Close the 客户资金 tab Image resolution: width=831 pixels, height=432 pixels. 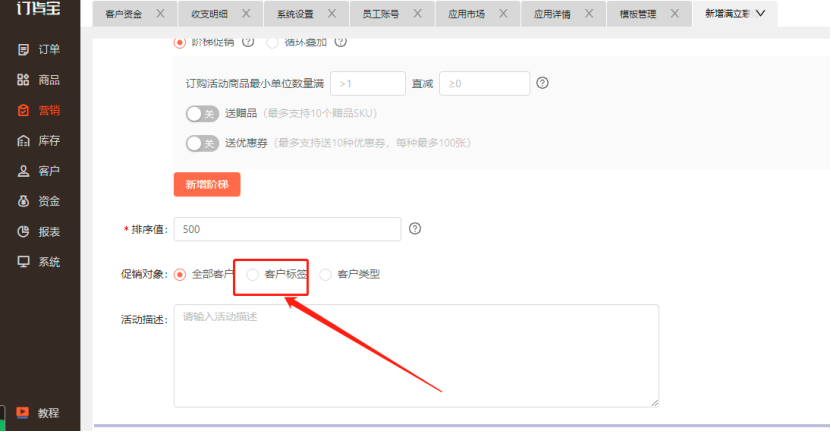click(160, 13)
